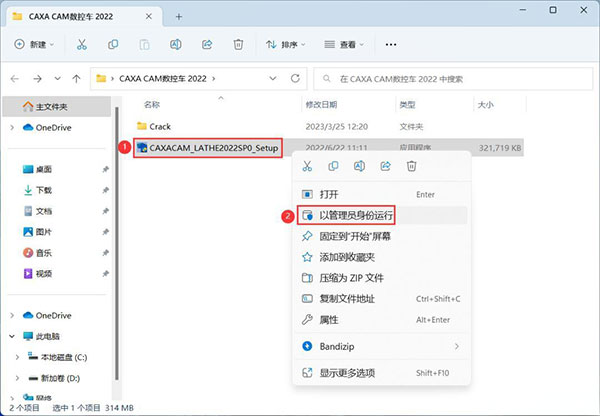Expand 新加卷 (D:) in the sidebar
The width and height of the screenshot is (600, 416).
point(17,378)
